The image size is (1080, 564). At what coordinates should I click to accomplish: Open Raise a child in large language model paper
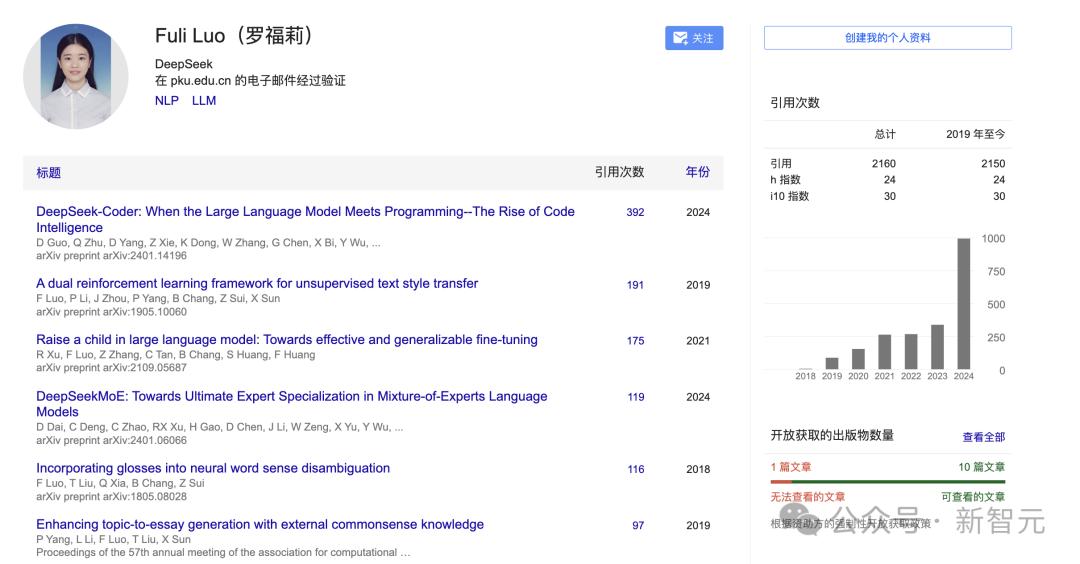coord(287,340)
